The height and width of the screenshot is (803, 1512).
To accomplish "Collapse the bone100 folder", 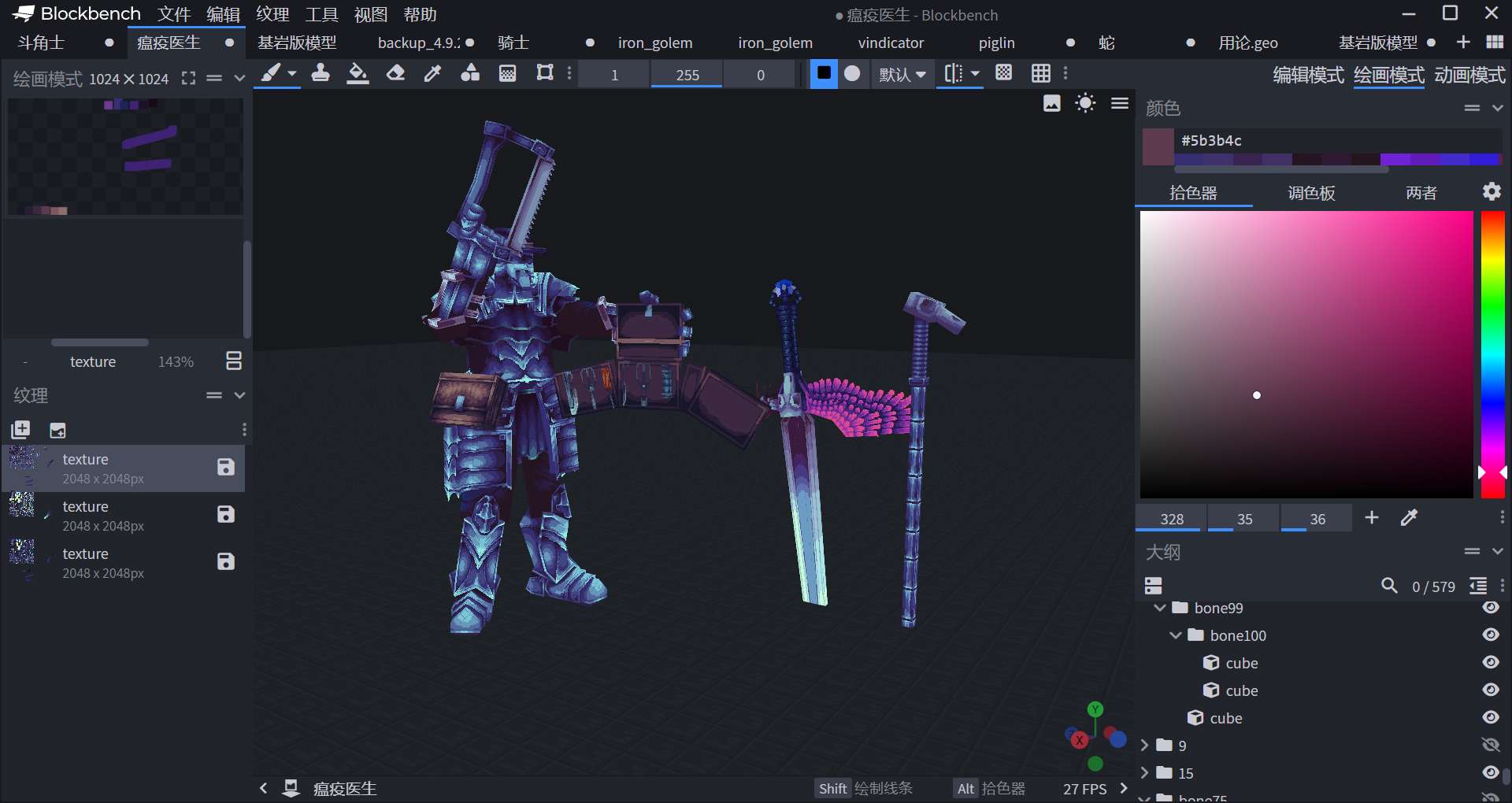I will click(x=1176, y=635).
